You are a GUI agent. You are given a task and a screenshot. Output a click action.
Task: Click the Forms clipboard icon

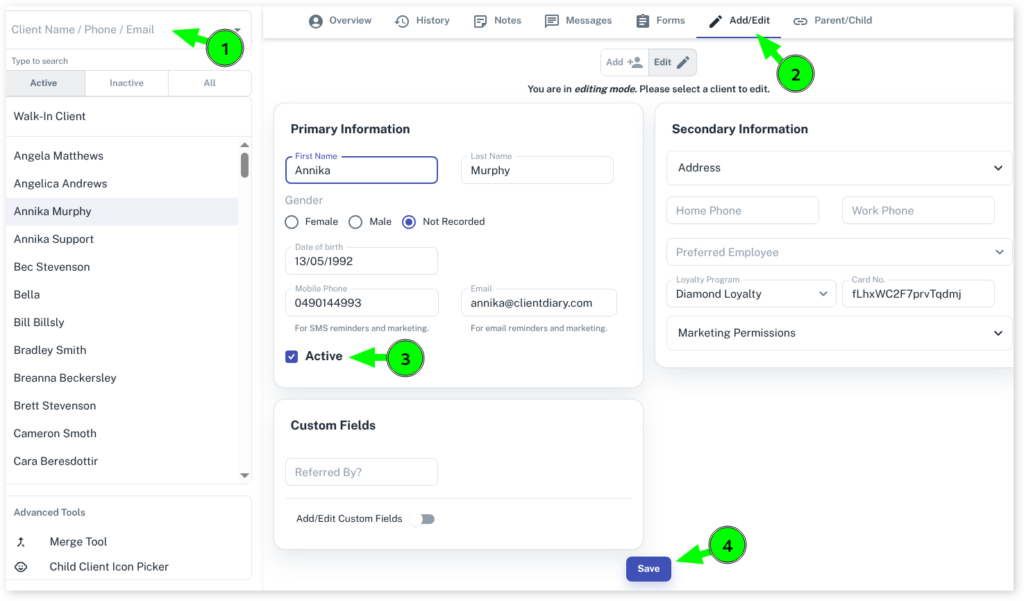(x=643, y=21)
